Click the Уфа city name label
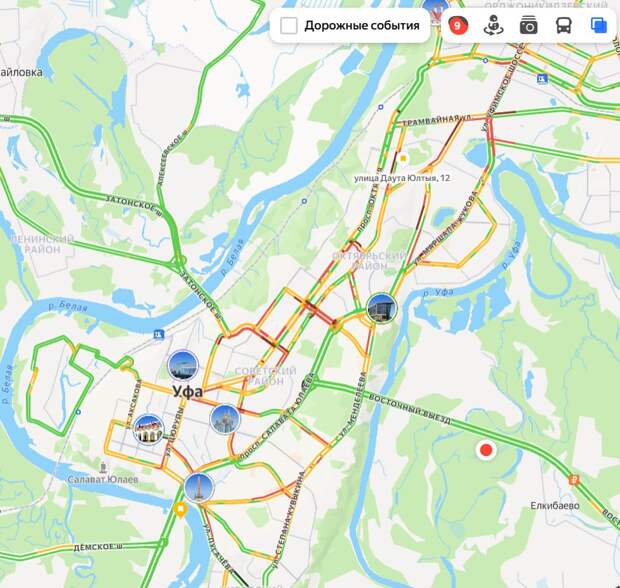 click(188, 391)
